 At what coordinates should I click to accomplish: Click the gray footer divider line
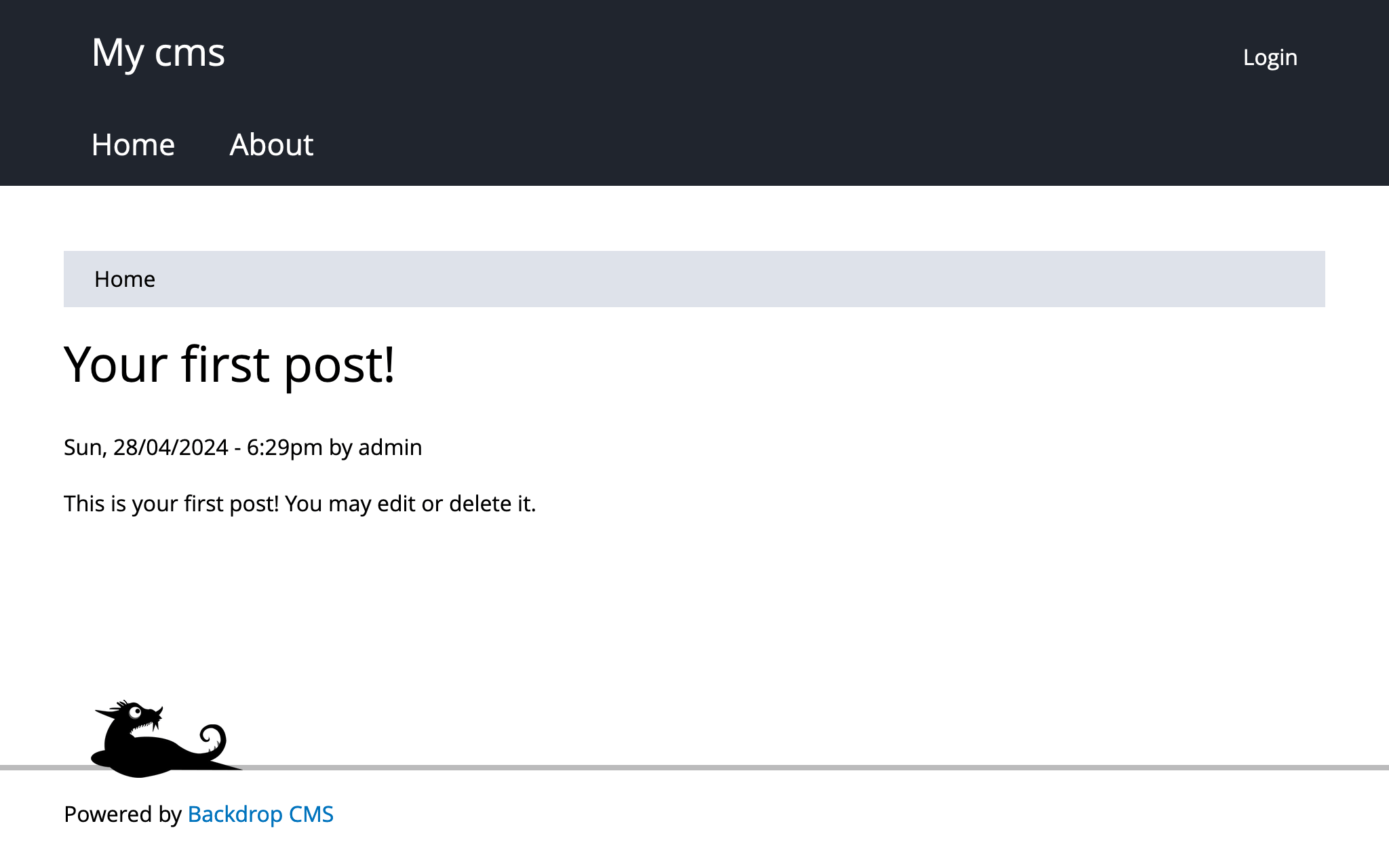coord(814,768)
